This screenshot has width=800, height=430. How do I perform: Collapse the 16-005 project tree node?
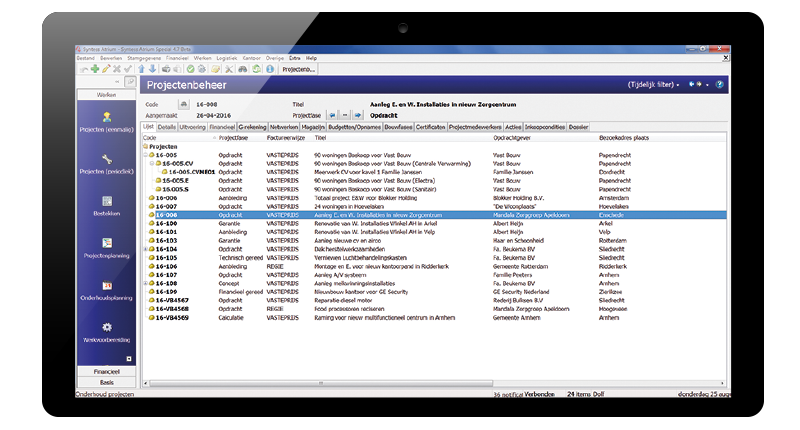[x=146, y=156]
